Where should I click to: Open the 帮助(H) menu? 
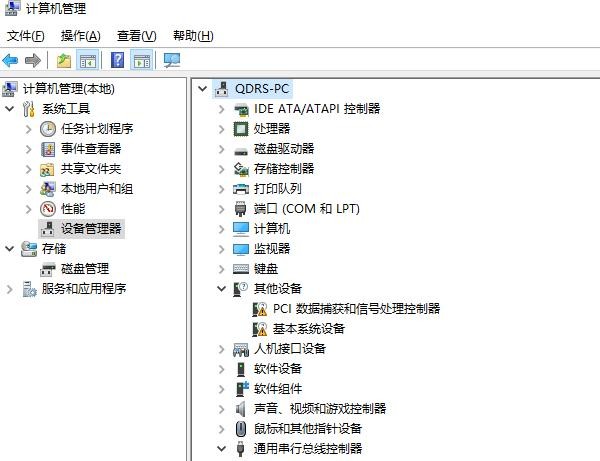click(x=193, y=36)
